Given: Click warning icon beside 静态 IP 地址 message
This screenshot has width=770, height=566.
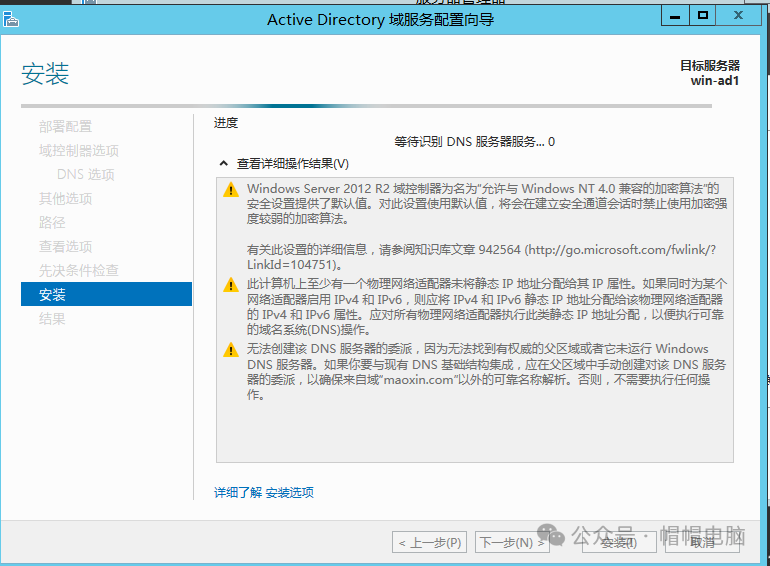Looking at the screenshot, I should pos(231,285).
